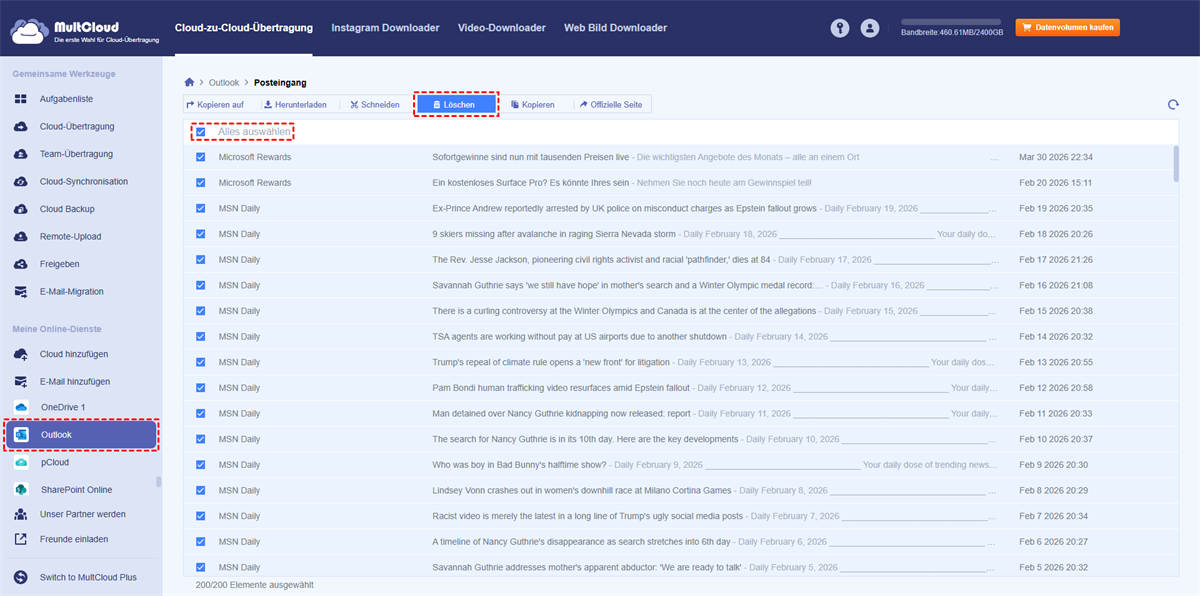Click the Kopieren auf toolbar button
This screenshot has height=596, width=1200.
point(215,104)
